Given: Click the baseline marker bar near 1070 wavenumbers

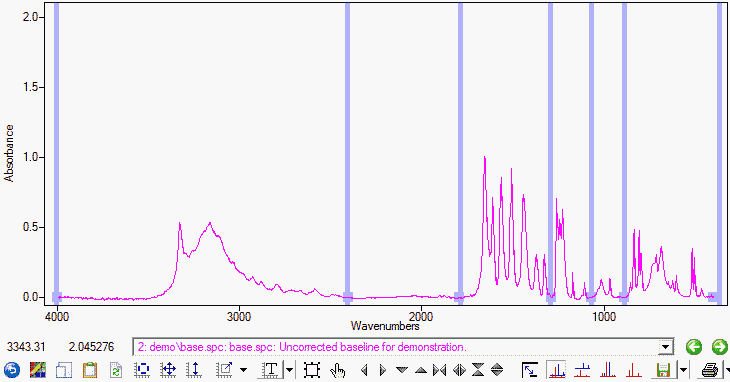Looking at the screenshot, I should (591, 154).
